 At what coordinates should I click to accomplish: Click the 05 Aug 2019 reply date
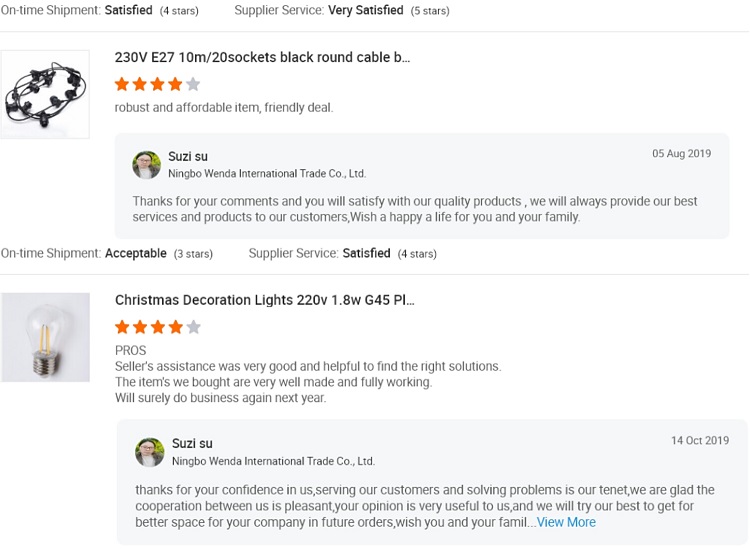[681, 154]
